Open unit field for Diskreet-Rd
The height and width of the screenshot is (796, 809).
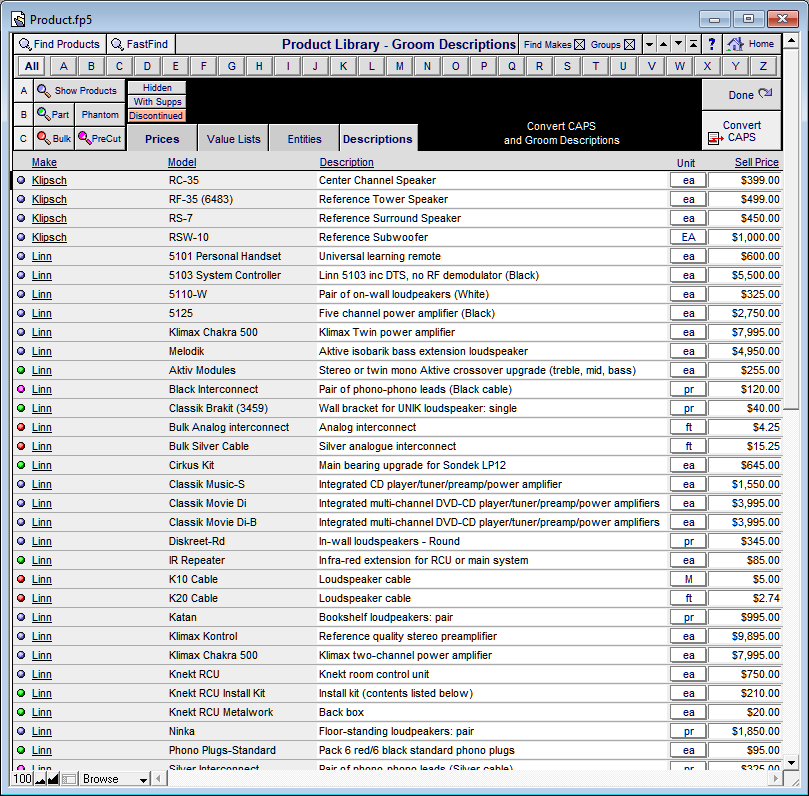pos(688,541)
